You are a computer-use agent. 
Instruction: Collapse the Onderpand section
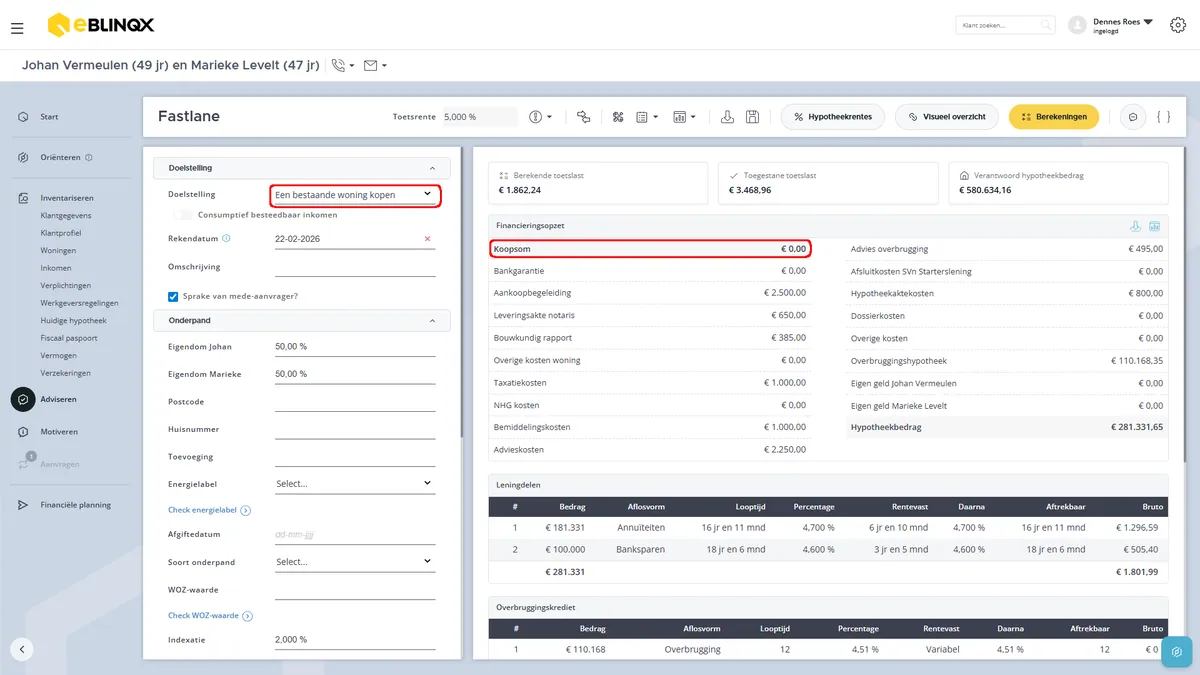432,321
